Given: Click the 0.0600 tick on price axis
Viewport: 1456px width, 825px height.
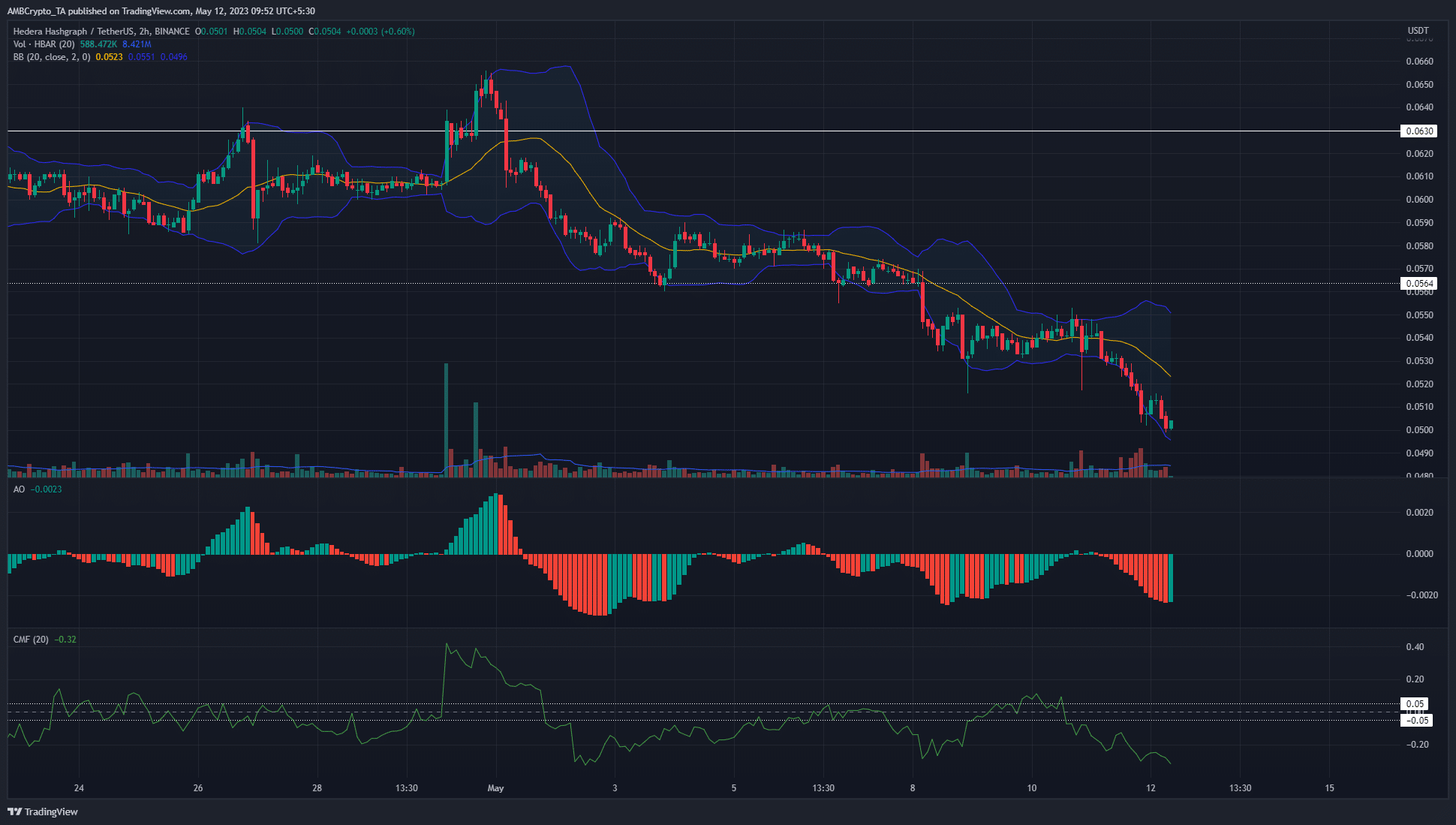Looking at the screenshot, I should click(1418, 200).
